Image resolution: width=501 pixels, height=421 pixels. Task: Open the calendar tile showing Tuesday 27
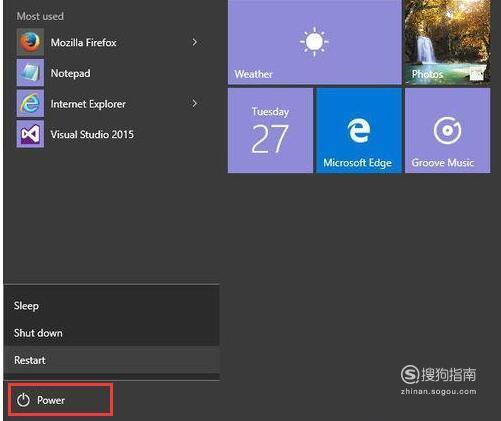coord(270,130)
